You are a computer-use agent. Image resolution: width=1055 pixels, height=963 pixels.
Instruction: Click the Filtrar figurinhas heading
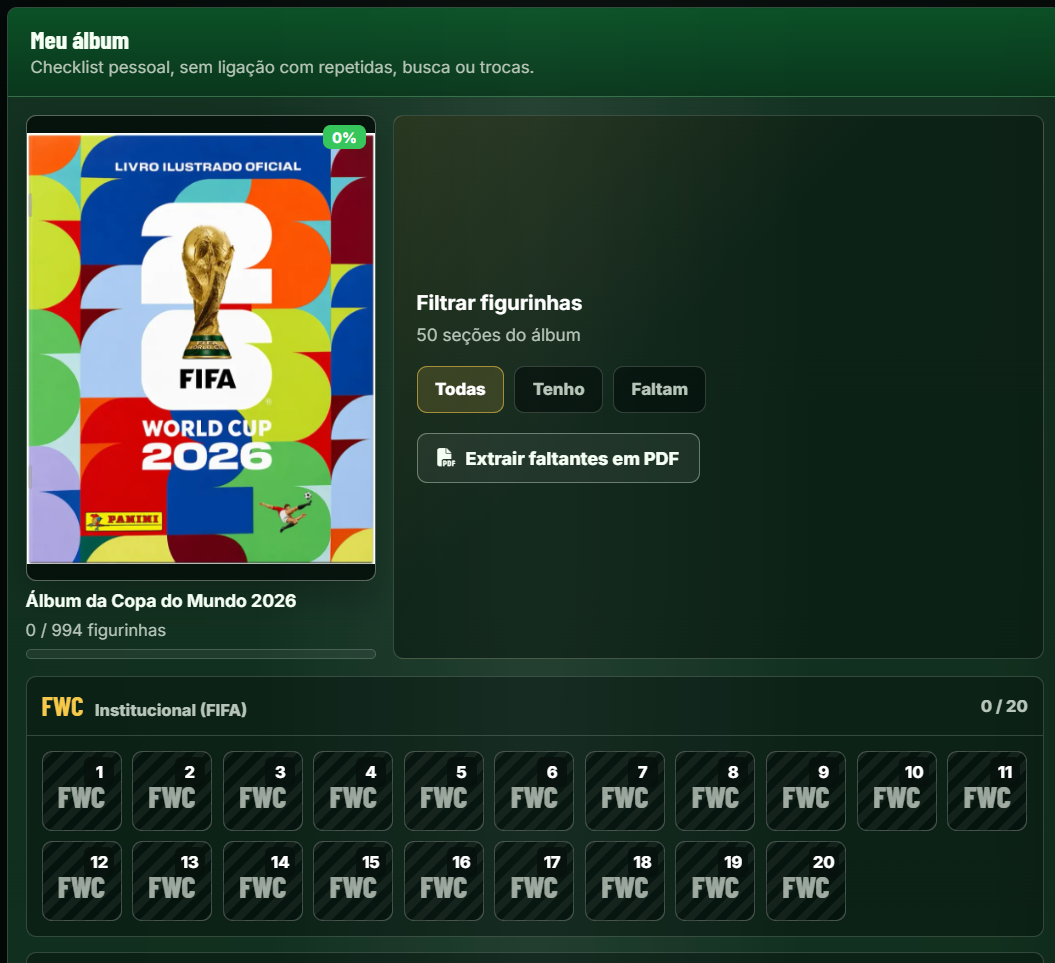(x=499, y=303)
